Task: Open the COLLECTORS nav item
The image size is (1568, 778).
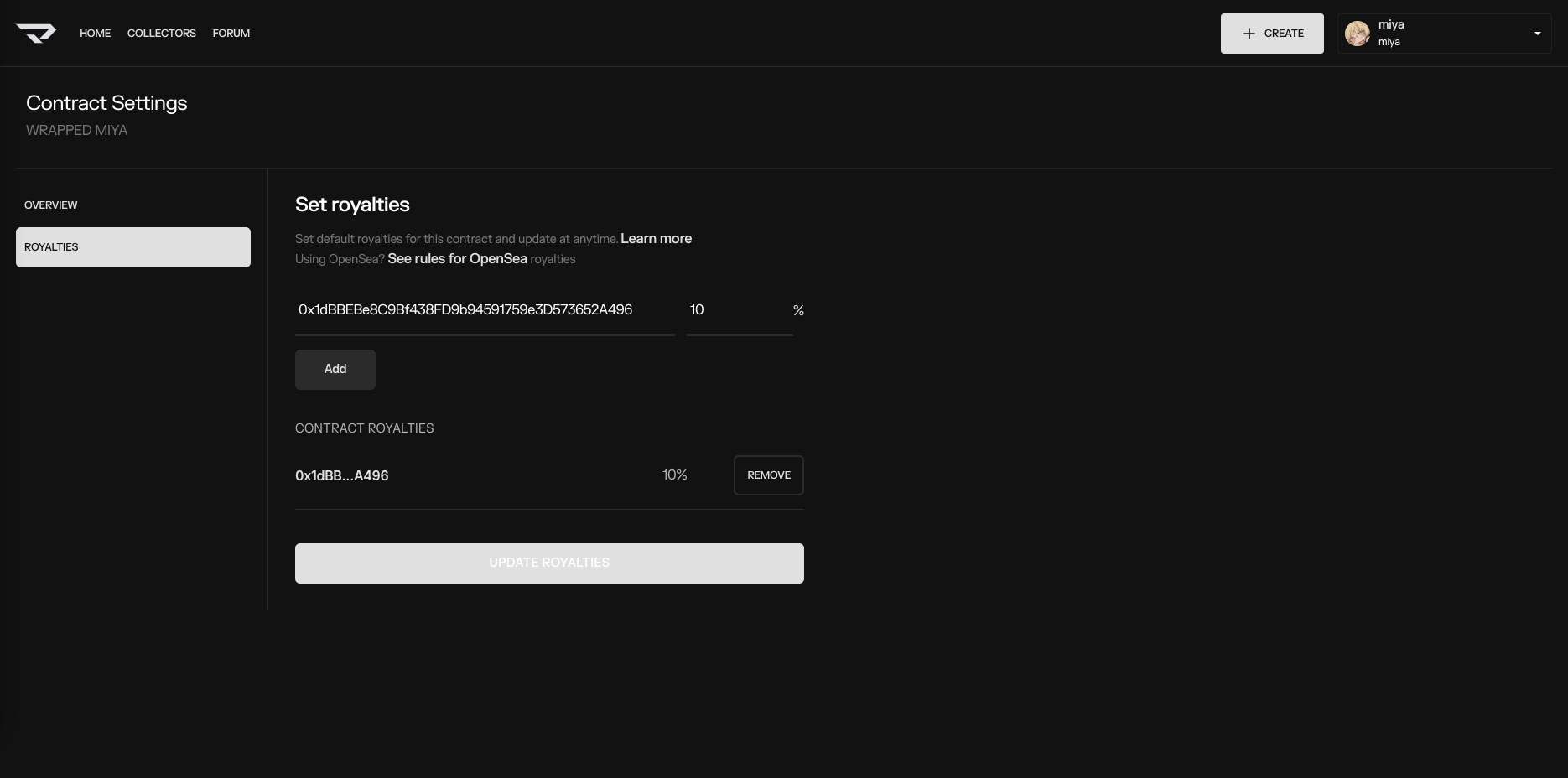Action: click(x=161, y=34)
